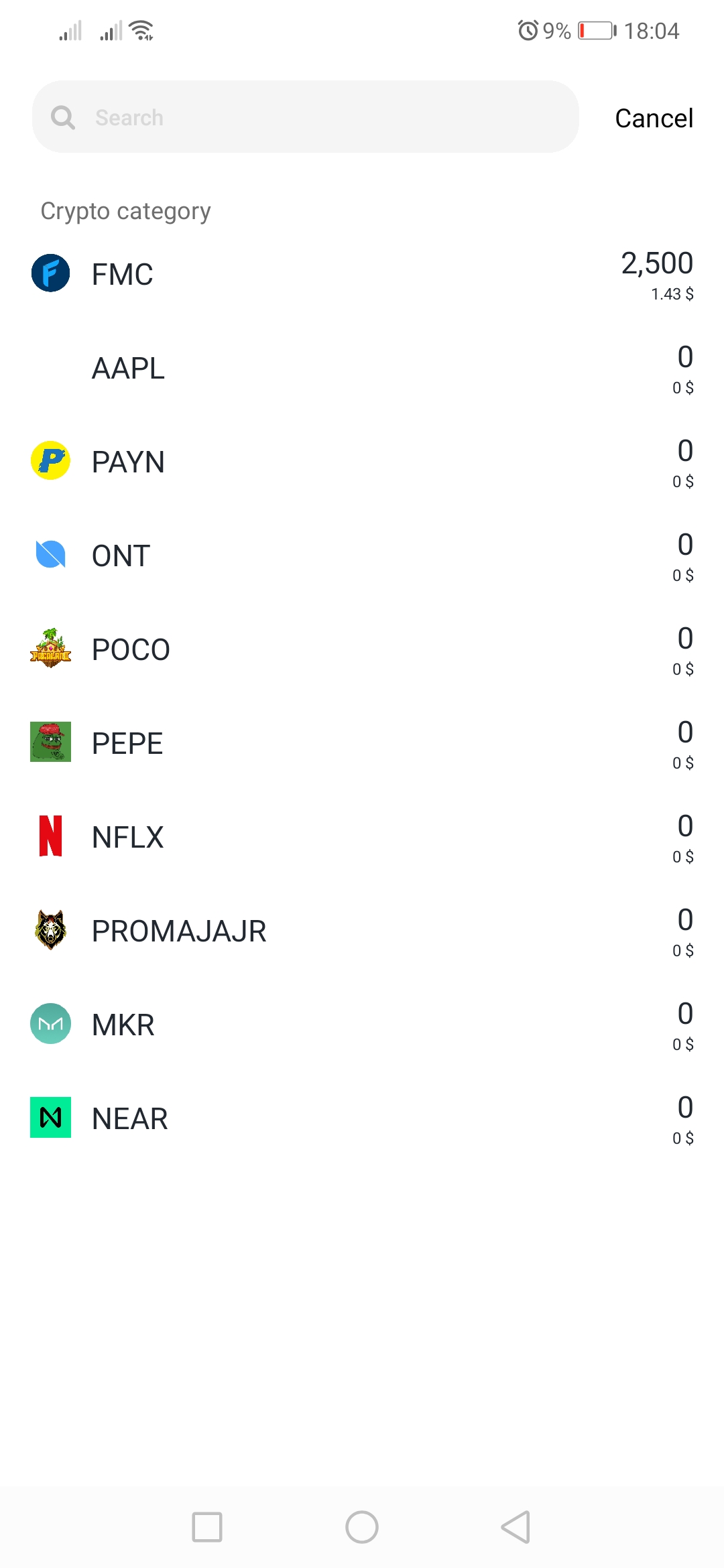This screenshot has height=1568, width=724.
Task: Tap the red NFLX logo icon
Action: click(50, 836)
